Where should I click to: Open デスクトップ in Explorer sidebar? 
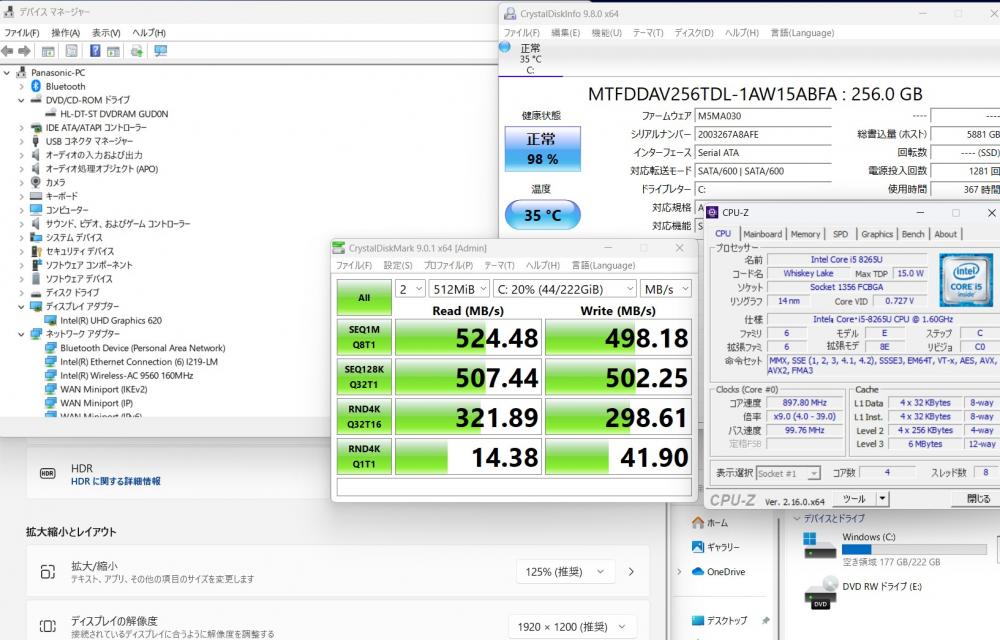tap(719, 620)
